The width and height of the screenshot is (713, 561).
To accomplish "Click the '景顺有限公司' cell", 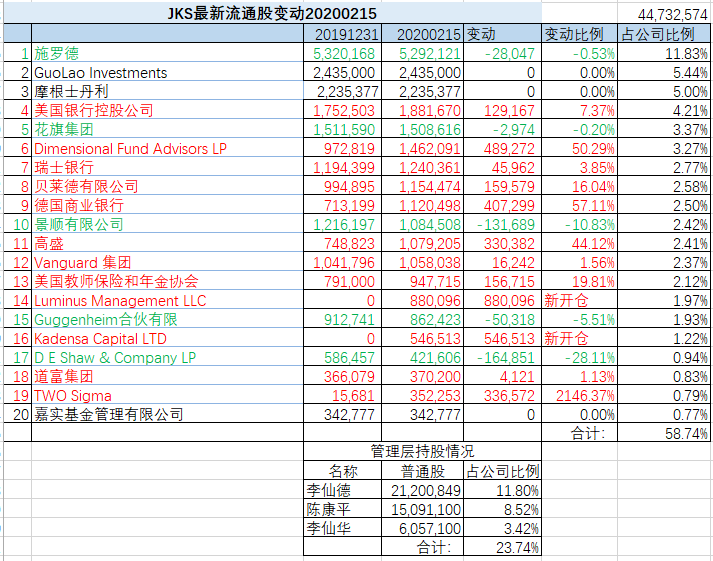I will (x=167, y=224).
